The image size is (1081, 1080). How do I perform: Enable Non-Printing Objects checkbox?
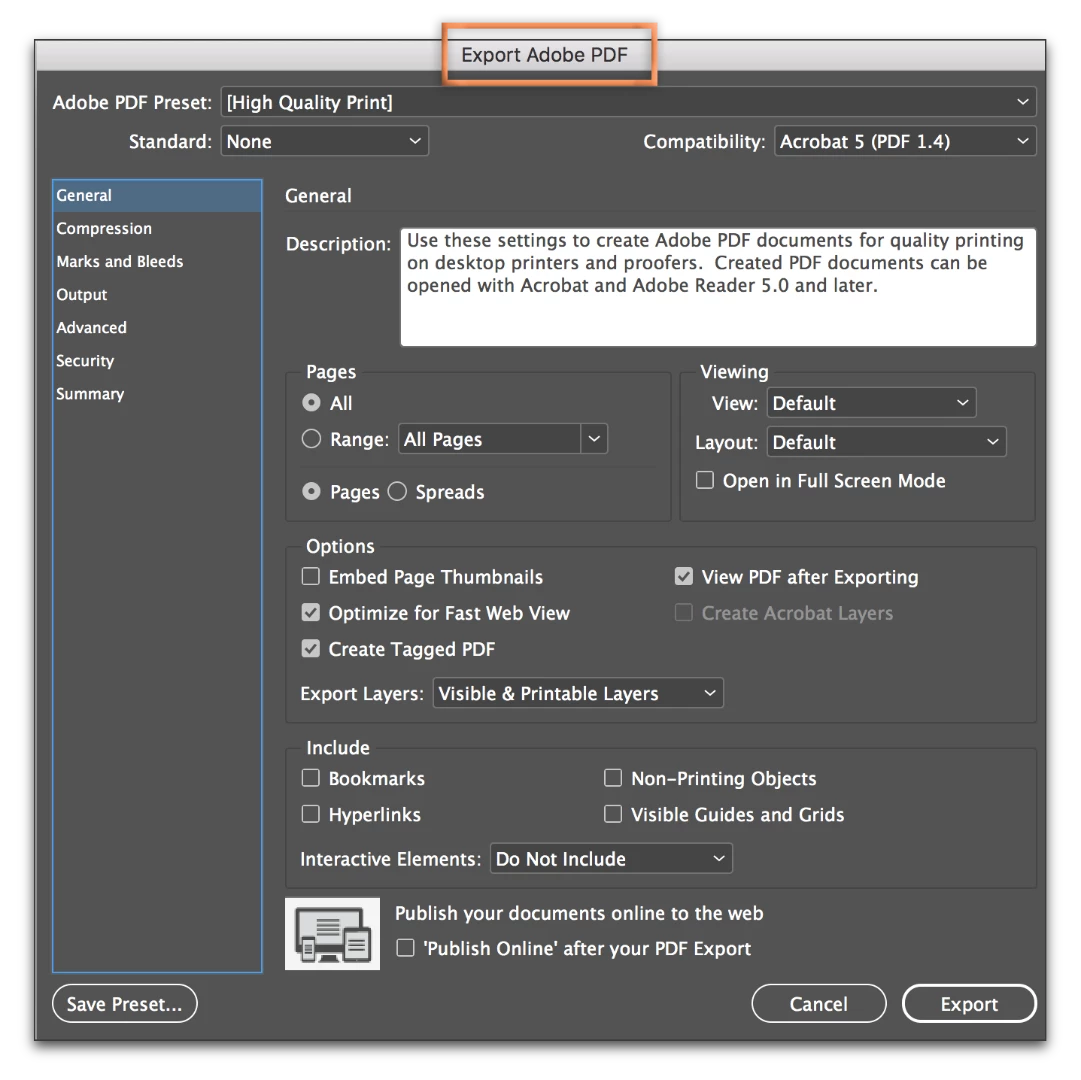[613, 777]
